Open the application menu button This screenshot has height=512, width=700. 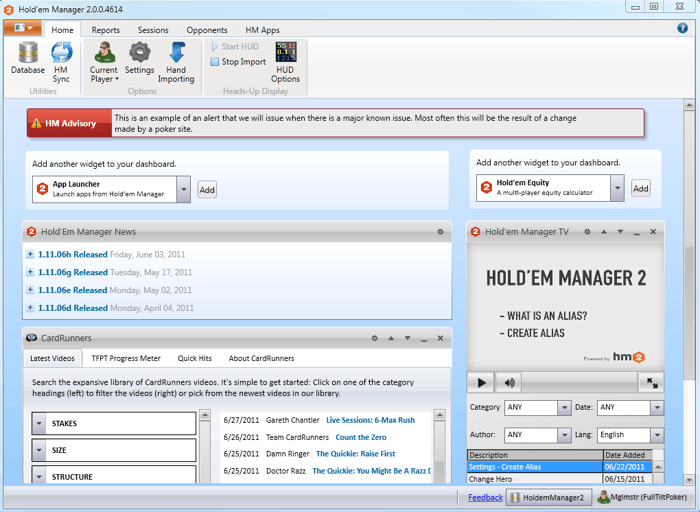tap(23, 28)
